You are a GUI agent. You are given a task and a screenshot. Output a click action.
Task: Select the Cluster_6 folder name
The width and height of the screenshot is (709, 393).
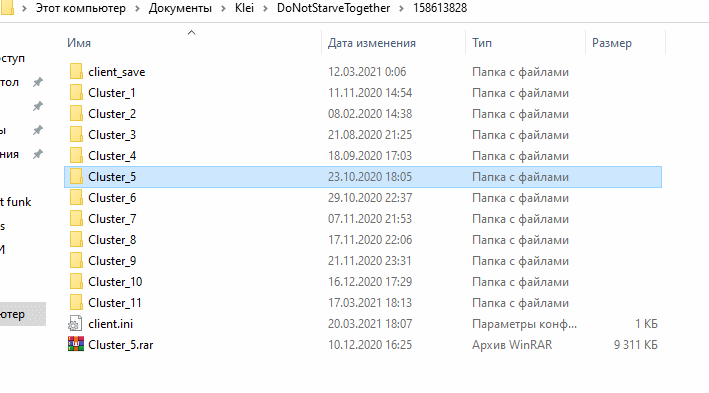tap(112, 198)
